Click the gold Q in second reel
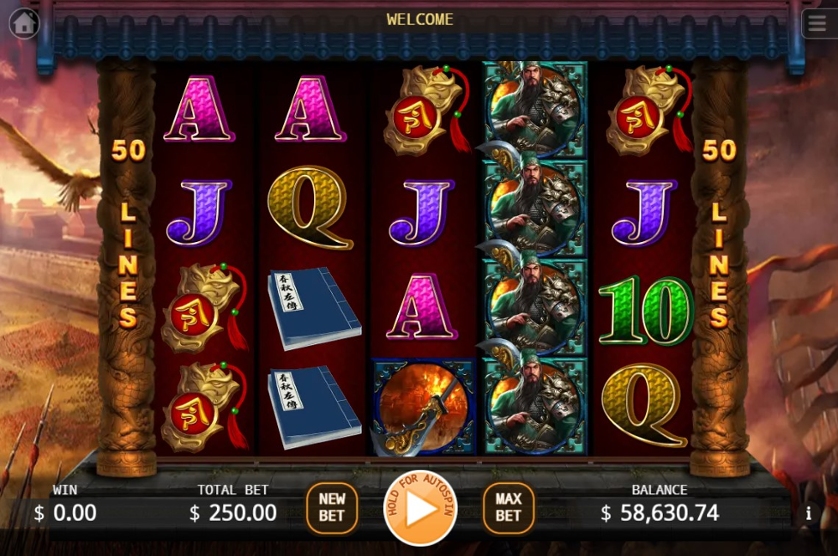Viewport: 838px width, 556px height. click(311, 208)
